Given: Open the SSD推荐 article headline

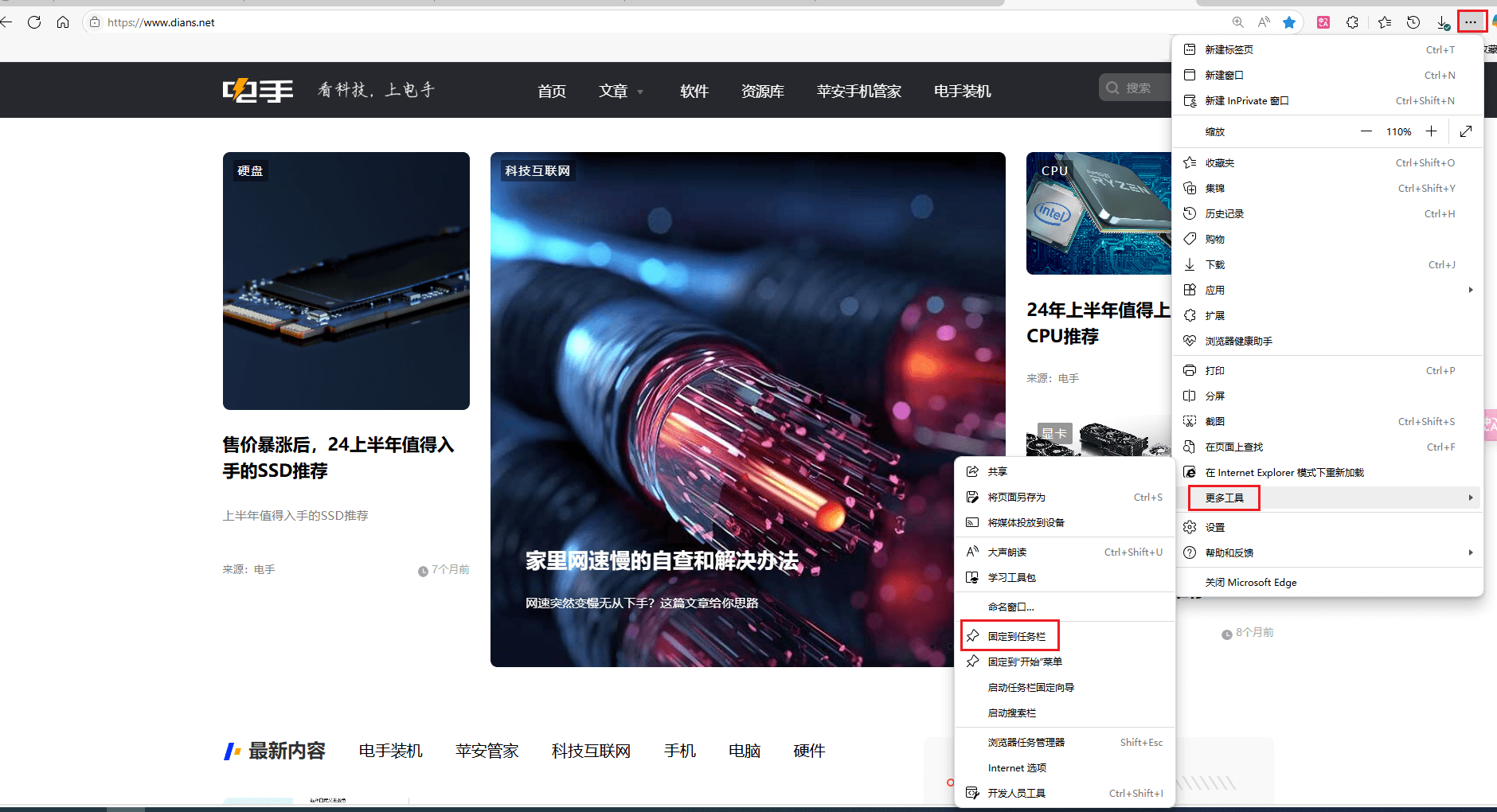Looking at the screenshot, I should [x=339, y=458].
